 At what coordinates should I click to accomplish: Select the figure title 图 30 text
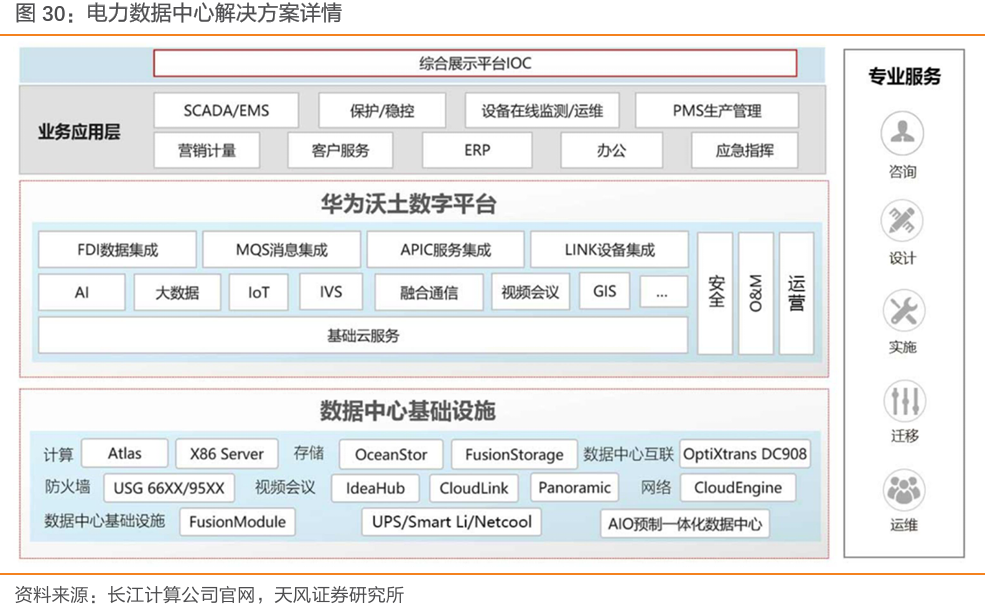click(179, 13)
